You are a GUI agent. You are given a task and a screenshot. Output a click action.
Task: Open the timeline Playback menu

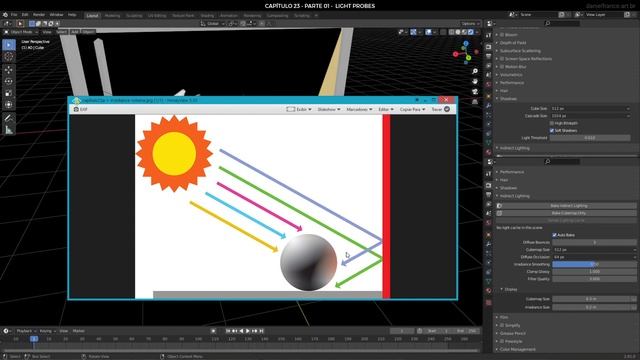(x=26, y=331)
